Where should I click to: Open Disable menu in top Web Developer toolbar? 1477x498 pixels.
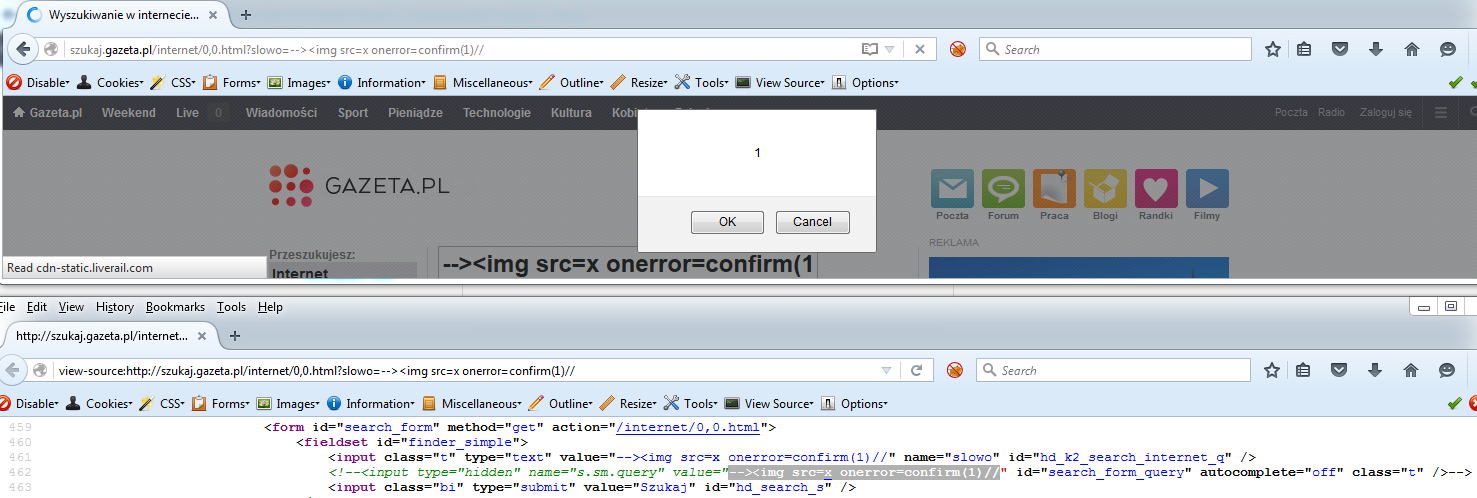click(x=38, y=82)
